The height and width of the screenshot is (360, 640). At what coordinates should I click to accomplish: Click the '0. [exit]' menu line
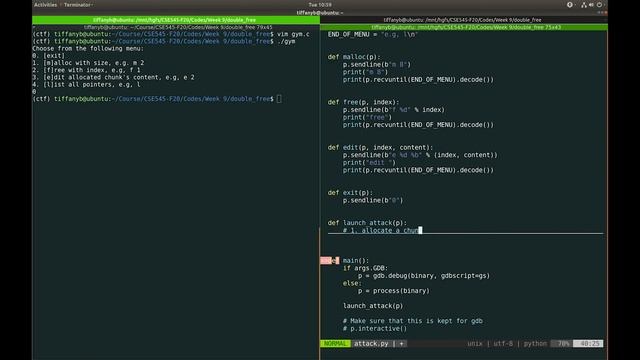(x=49, y=56)
